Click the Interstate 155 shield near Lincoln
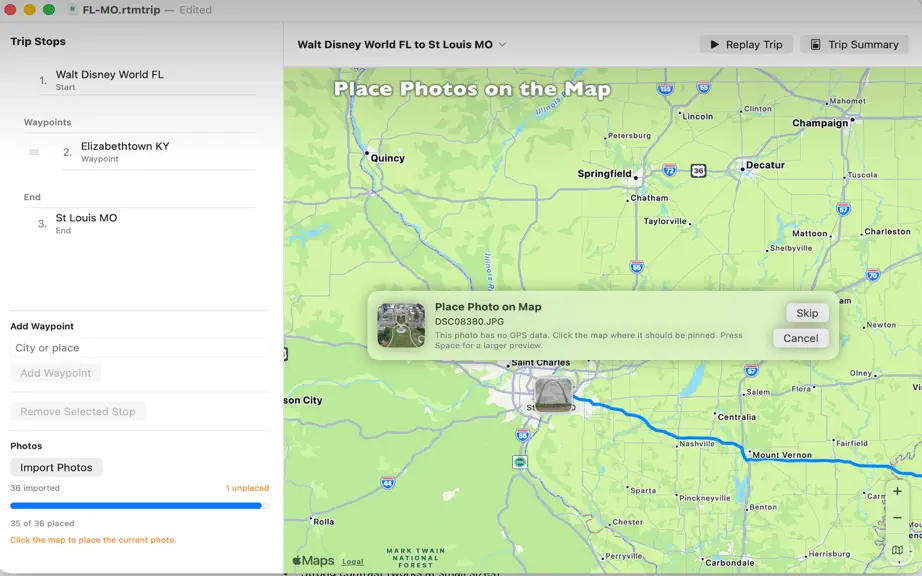Screen dimensions: 922x576 (665, 89)
